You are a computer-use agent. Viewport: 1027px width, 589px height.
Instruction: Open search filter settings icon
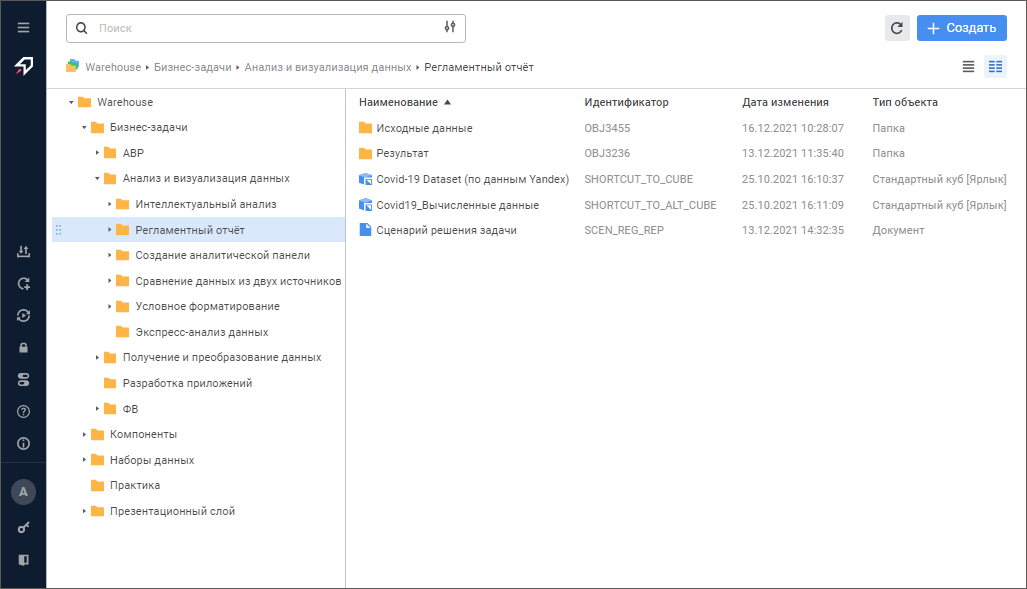click(x=450, y=28)
